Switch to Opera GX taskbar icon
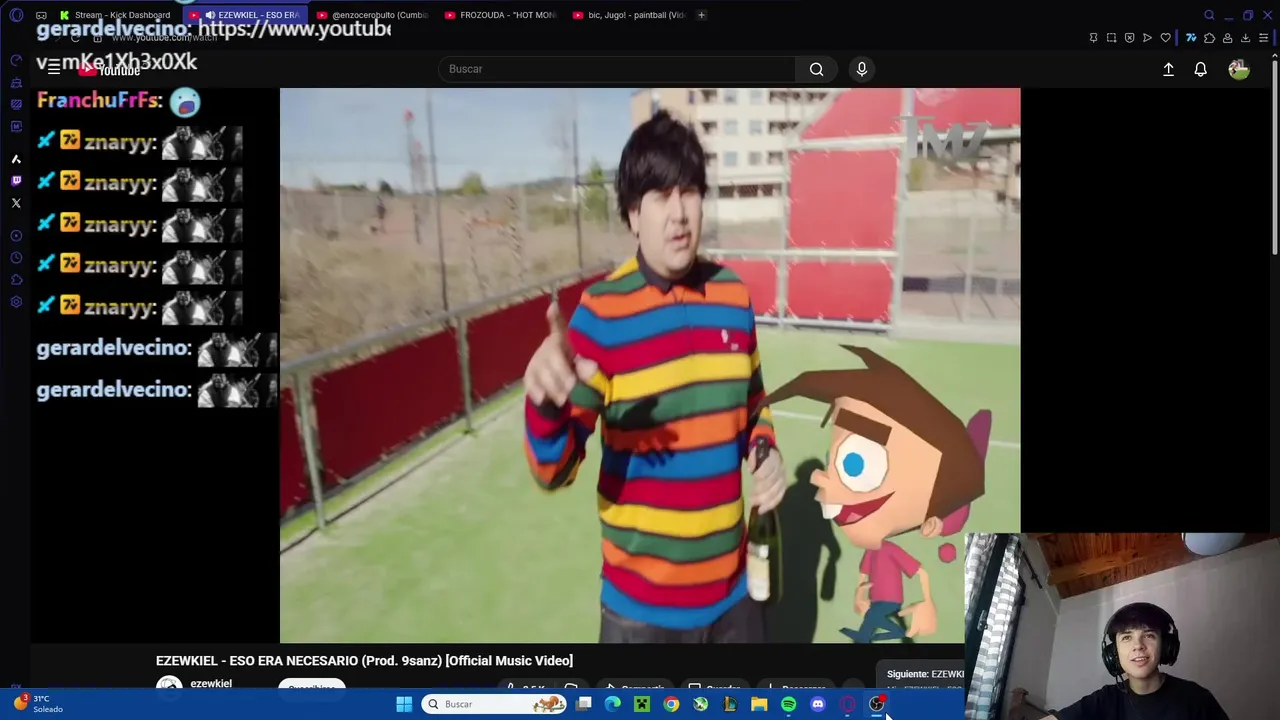 click(847, 704)
